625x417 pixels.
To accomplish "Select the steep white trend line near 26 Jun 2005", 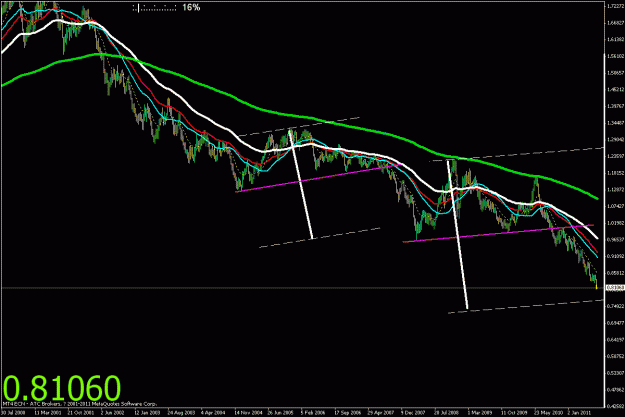I will [x=301, y=184].
